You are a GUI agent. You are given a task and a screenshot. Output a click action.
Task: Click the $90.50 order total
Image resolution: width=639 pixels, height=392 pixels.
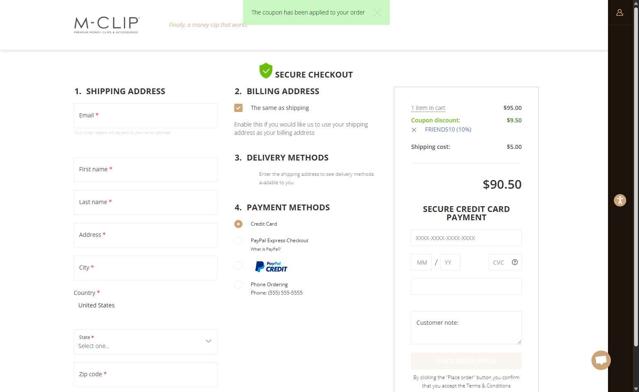click(x=502, y=185)
